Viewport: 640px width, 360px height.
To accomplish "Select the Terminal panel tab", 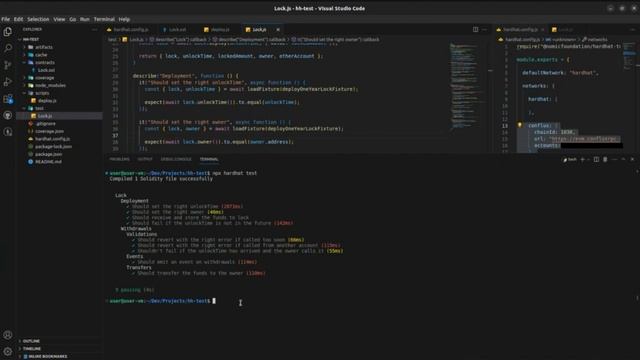I will pyautogui.click(x=209, y=159).
